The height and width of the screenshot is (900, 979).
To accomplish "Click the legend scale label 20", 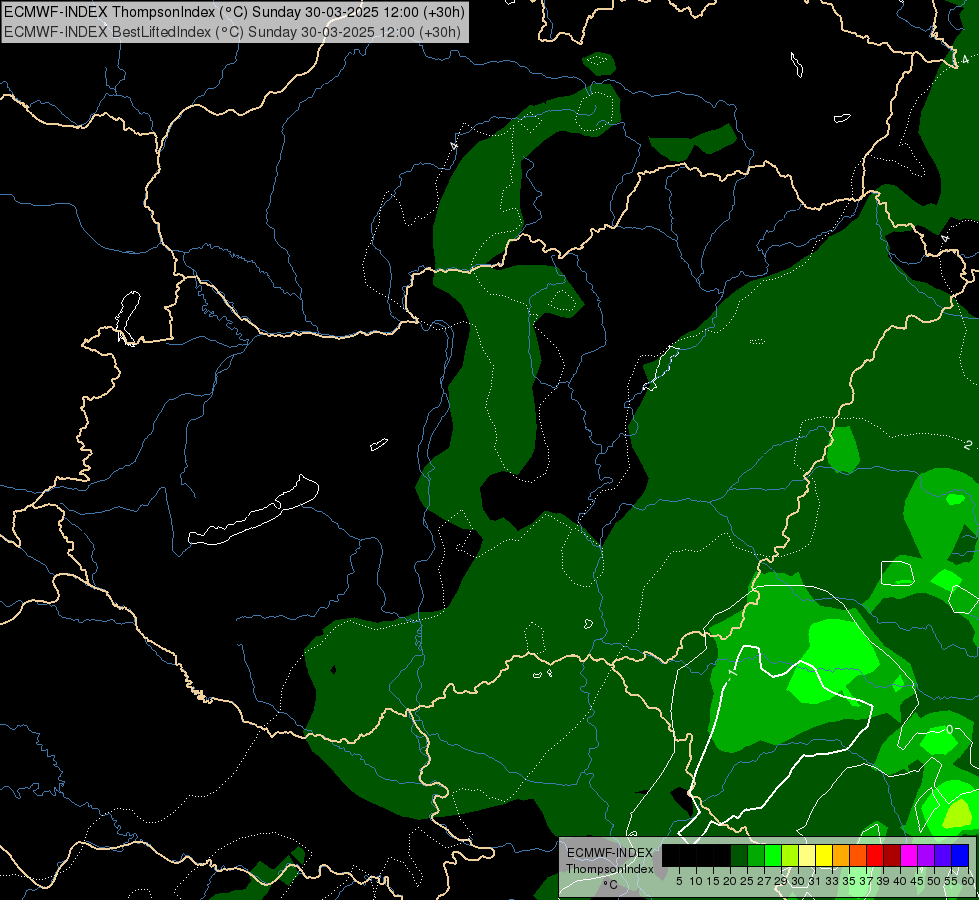I will pyautogui.click(x=730, y=881).
